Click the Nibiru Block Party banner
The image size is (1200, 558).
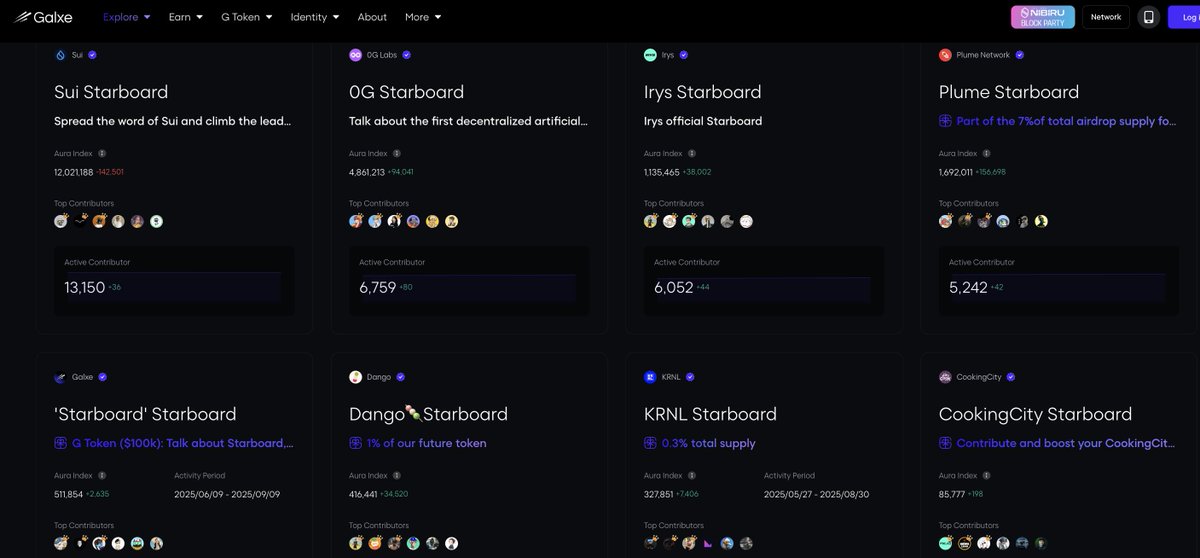click(x=1043, y=17)
